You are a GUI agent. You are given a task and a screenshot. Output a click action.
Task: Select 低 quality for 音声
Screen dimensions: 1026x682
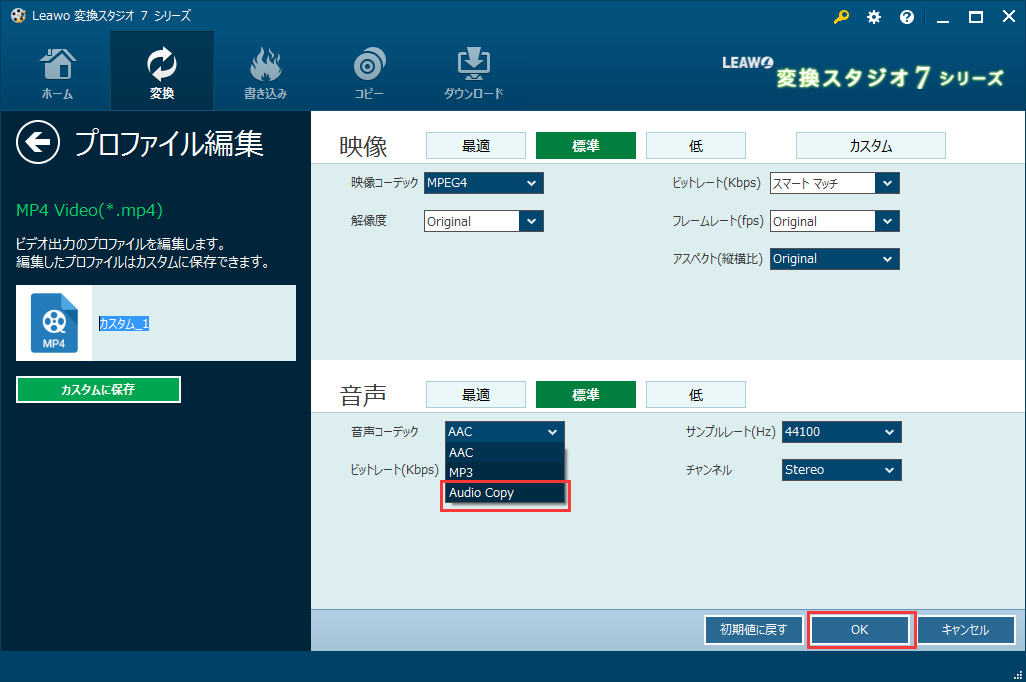[695, 394]
